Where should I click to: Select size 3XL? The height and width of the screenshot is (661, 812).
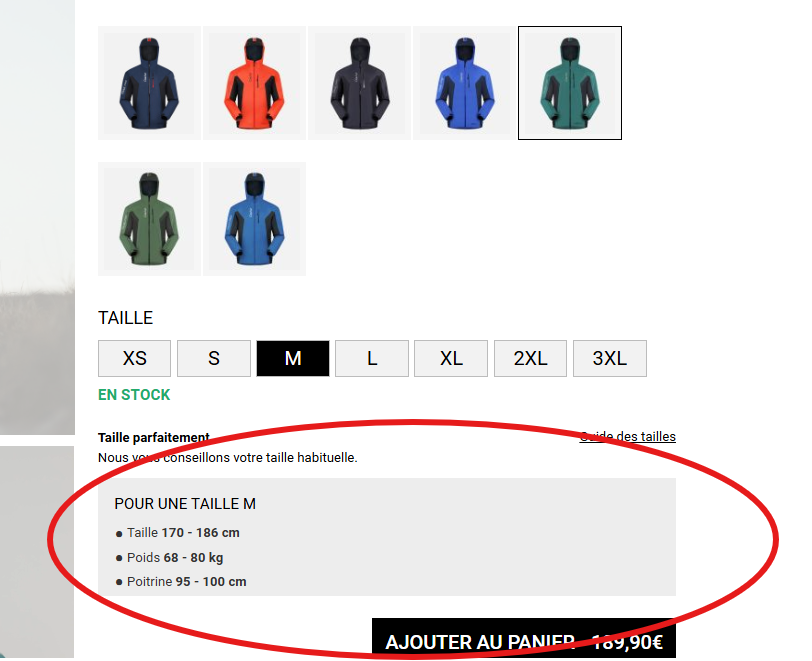pyautogui.click(x=610, y=358)
